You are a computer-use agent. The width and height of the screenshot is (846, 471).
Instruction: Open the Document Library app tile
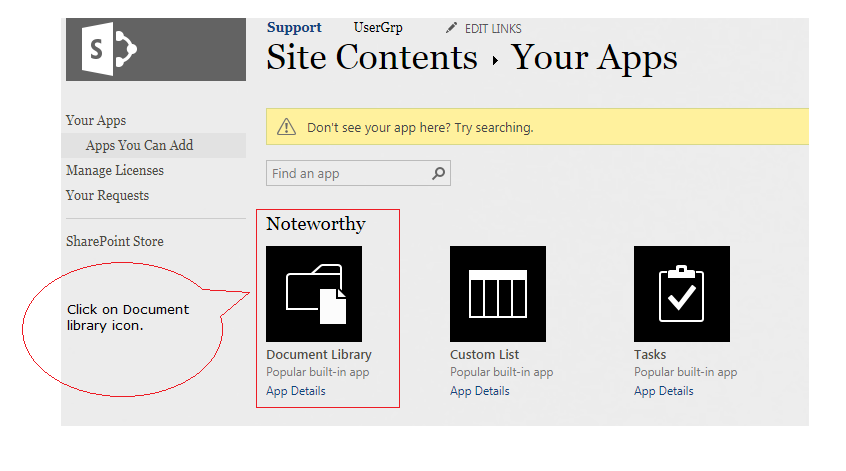314,294
